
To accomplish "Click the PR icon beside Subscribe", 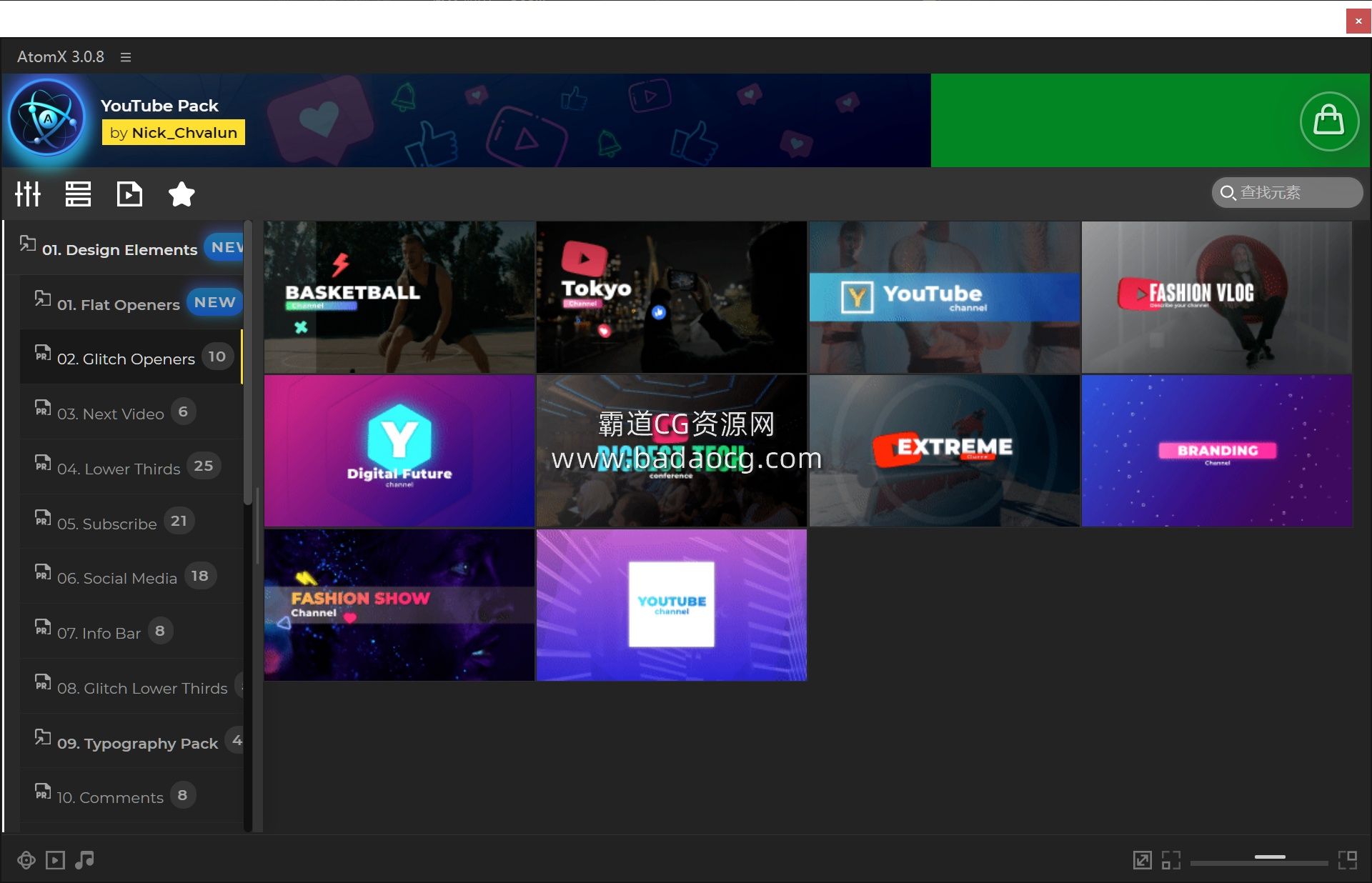I will [43, 518].
